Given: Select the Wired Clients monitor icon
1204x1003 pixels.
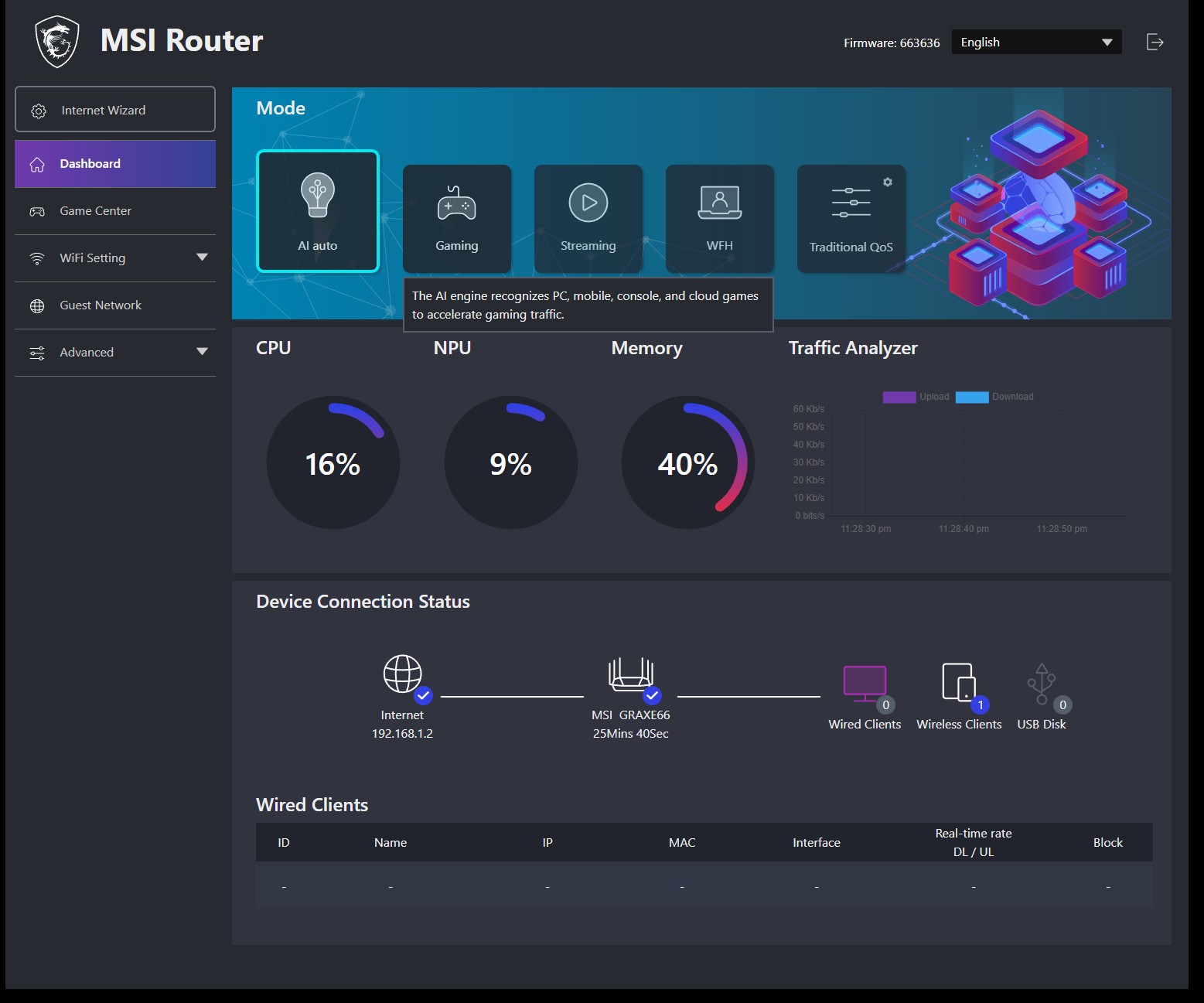Looking at the screenshot, I should tap(865, 684).
